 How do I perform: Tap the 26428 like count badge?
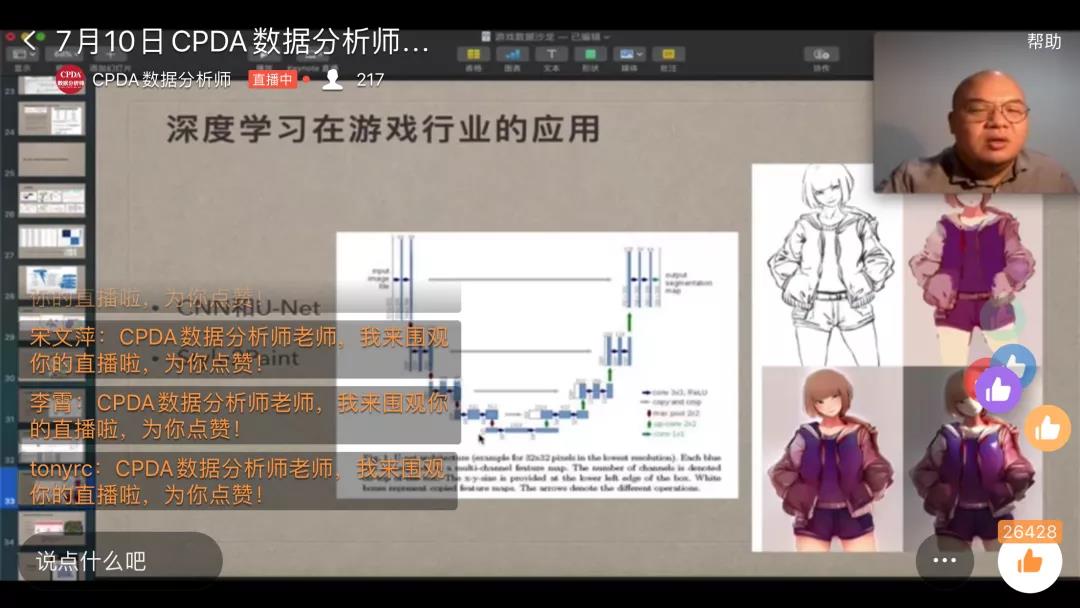(x=1029, y=532)
